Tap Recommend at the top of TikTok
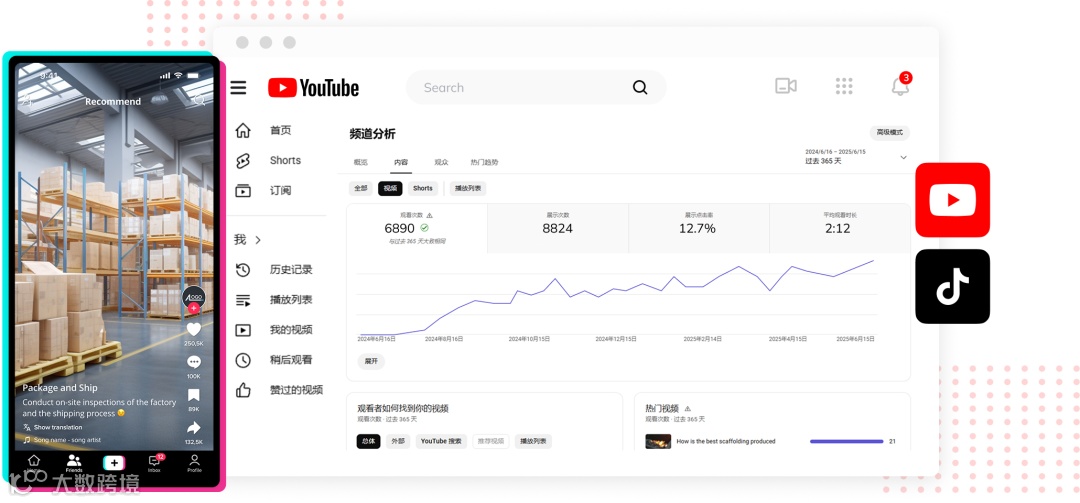Screen dimensions: 1080x503 113,101
